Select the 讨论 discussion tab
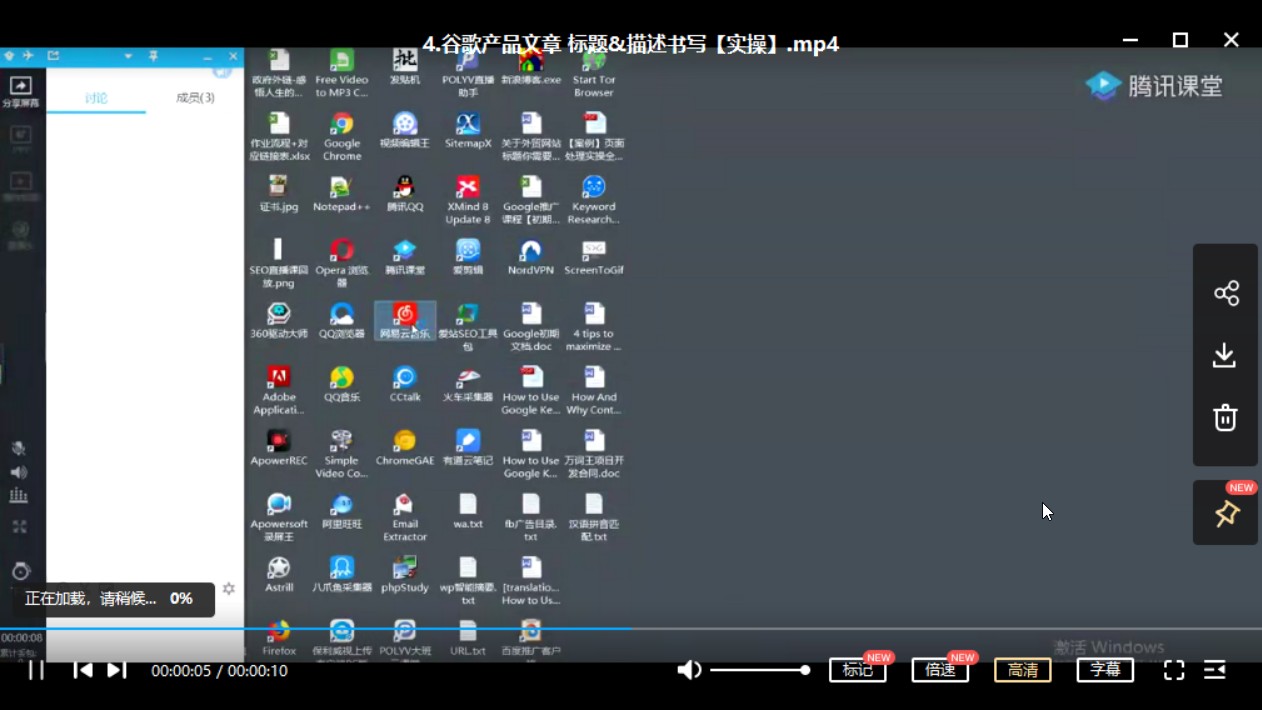This screenshot has width=1262, height=710. coord(96,98)
